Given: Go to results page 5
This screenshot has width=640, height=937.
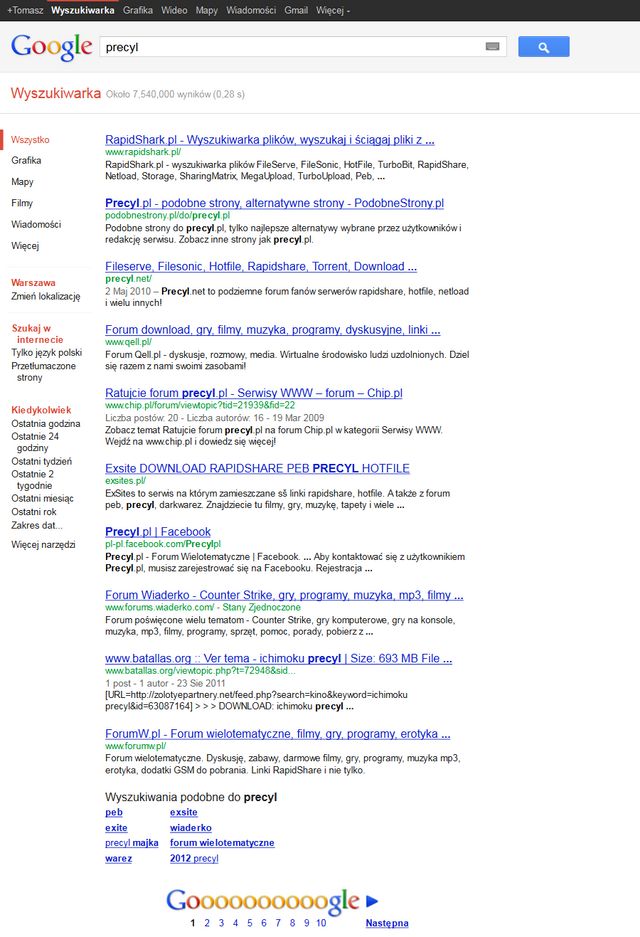Looking at the screenshot, I should [x=250, y=923].
